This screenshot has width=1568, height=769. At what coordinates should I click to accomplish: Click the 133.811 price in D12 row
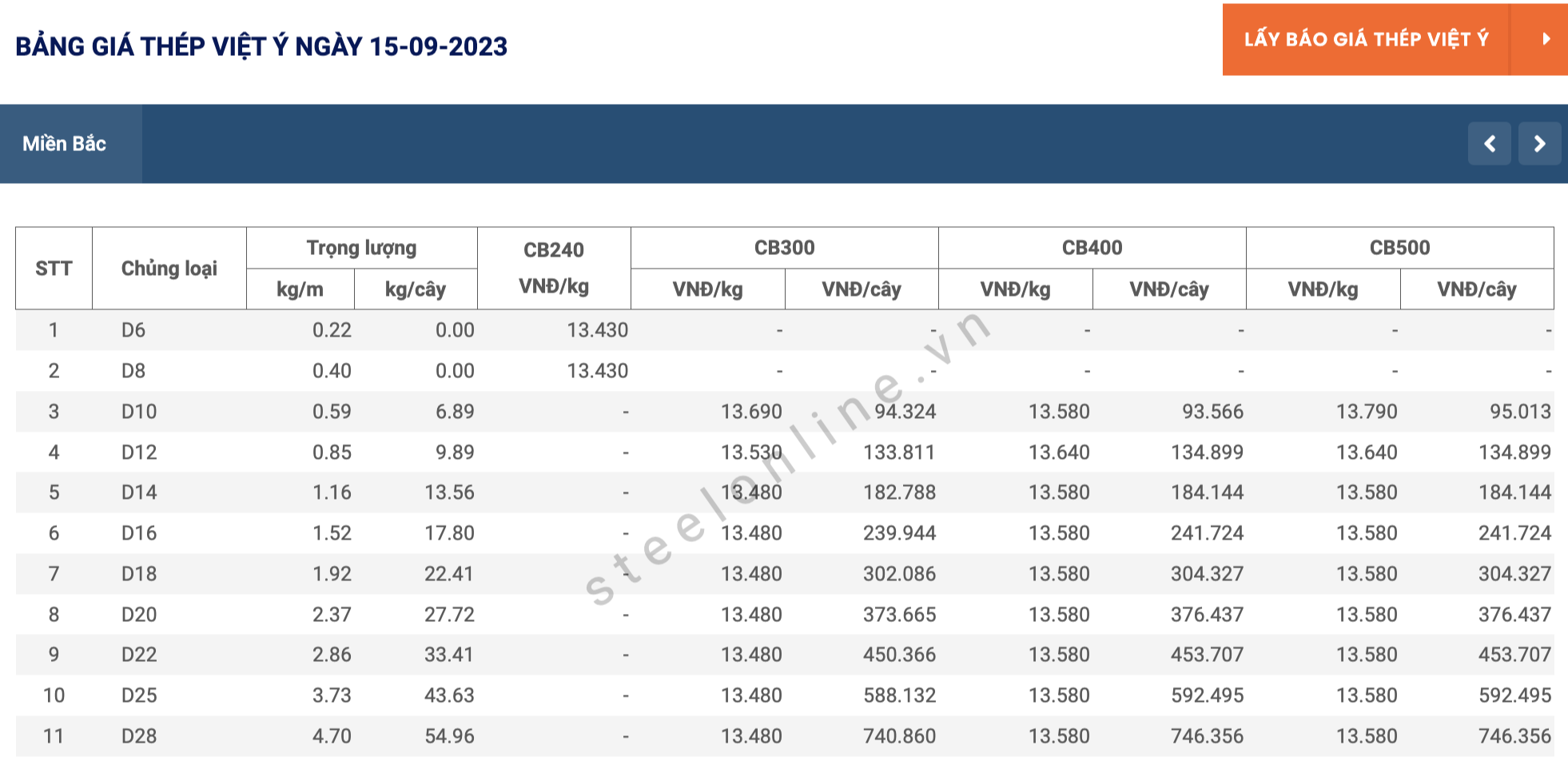click(900, 452)
